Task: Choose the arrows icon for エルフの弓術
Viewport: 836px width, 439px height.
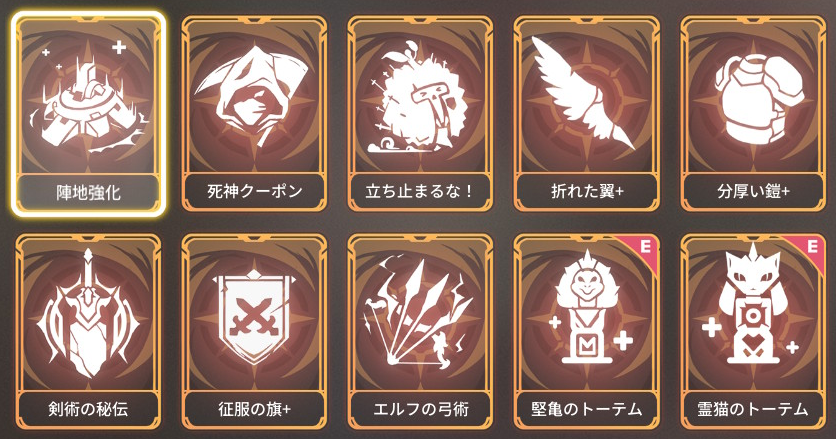Action: click(419, 315)
